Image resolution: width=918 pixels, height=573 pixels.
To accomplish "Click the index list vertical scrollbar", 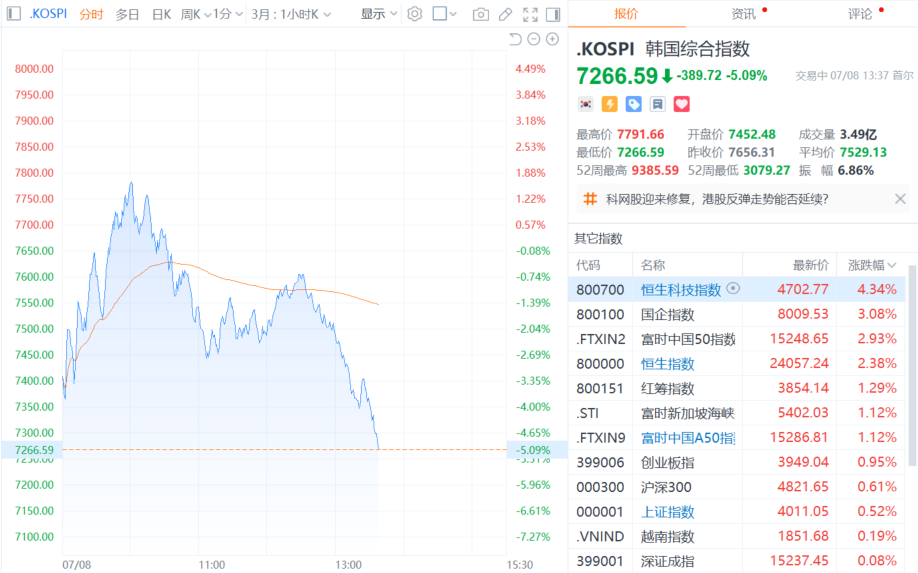I will click(912, 365).
